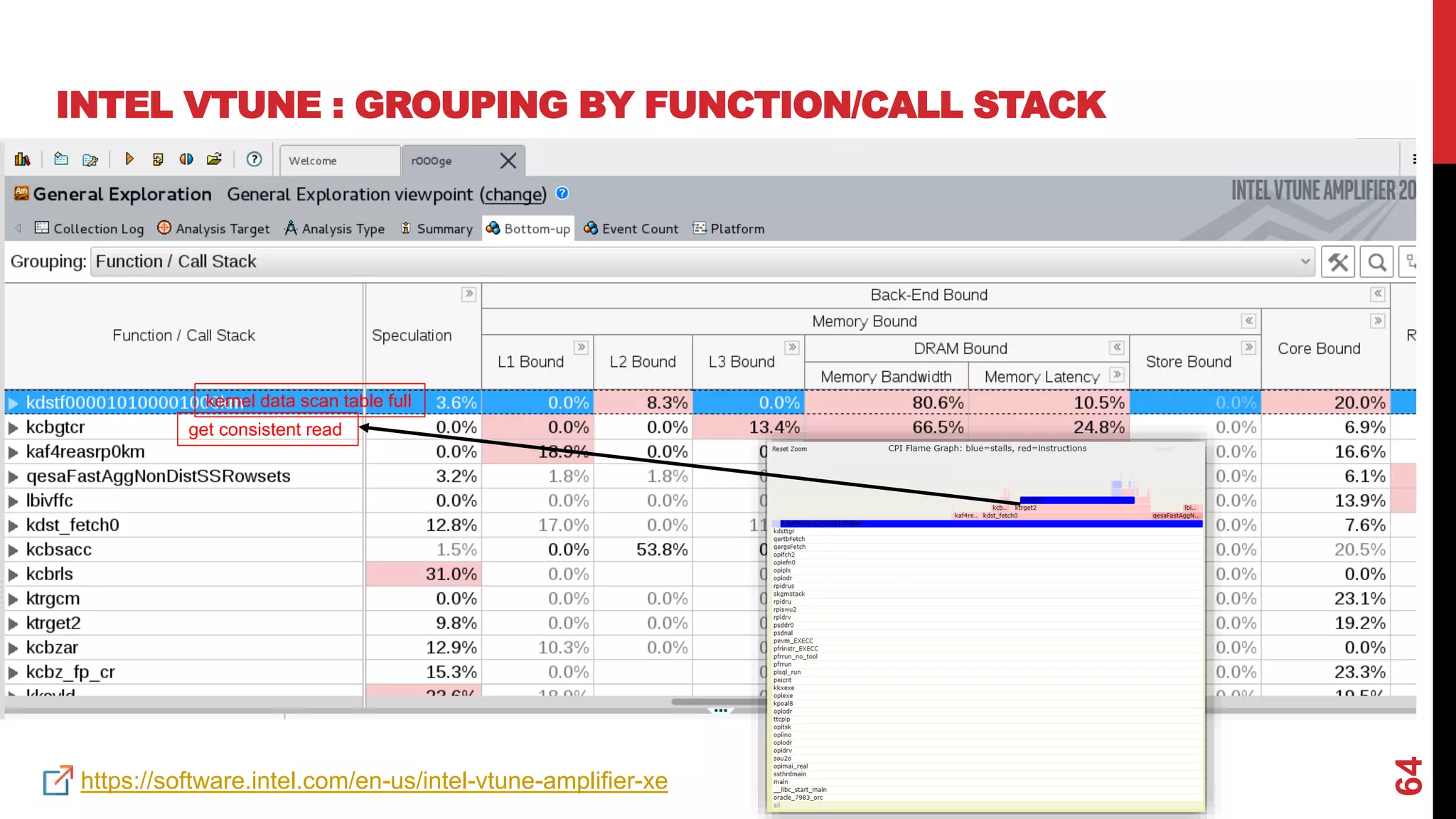Close the r000ge result tab
1456x819 pixels.
(x=508, y=161)
